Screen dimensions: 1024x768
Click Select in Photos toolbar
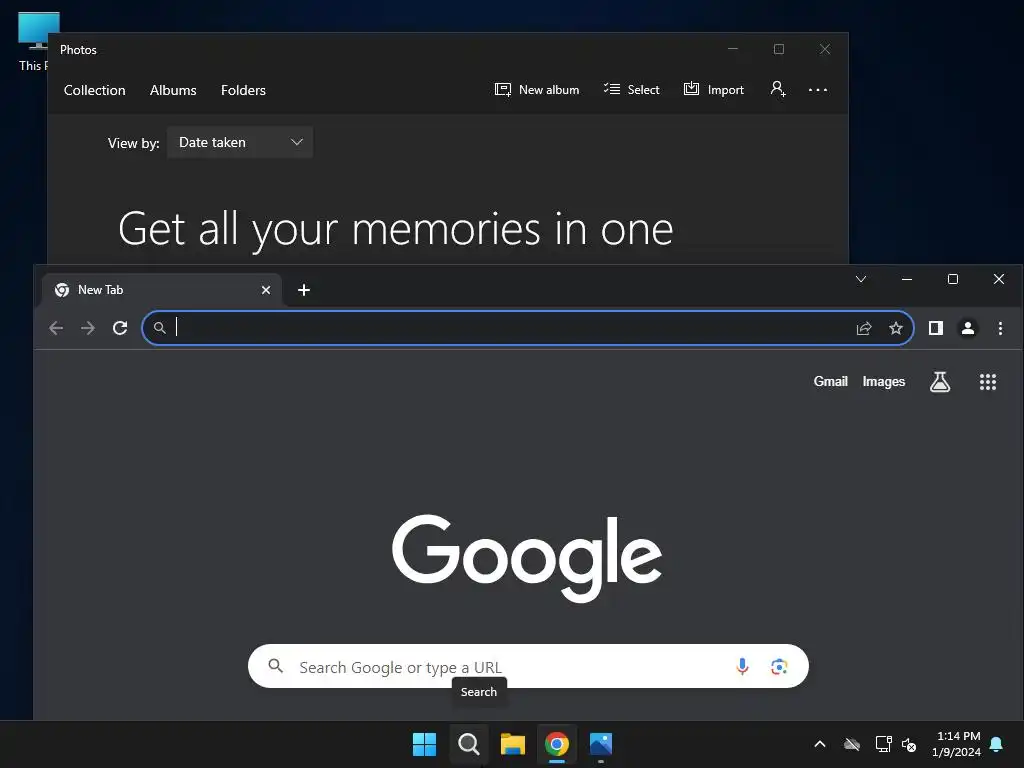pyautogui.click(x=632, y=89)
